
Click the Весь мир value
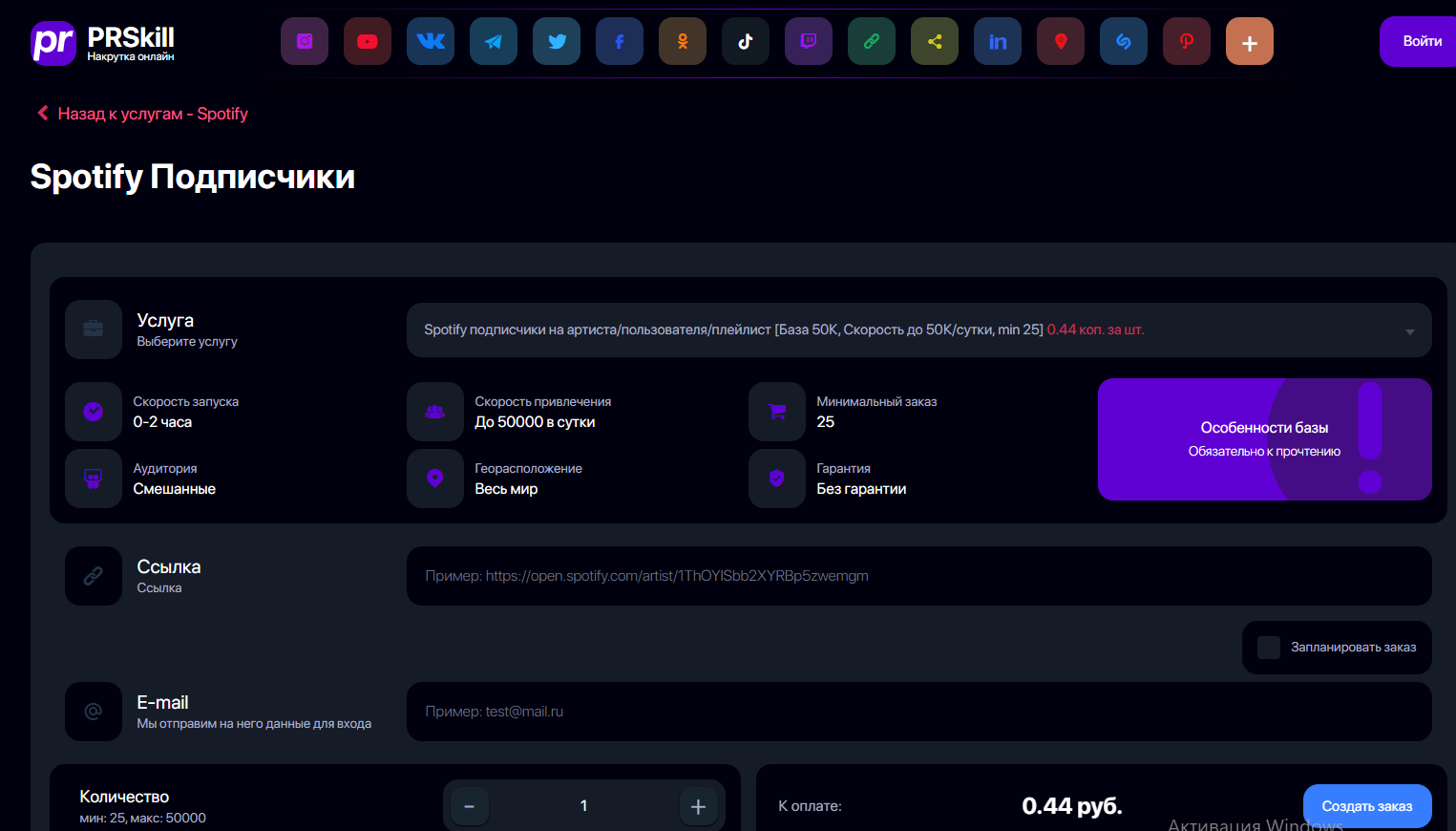[506, 489]
